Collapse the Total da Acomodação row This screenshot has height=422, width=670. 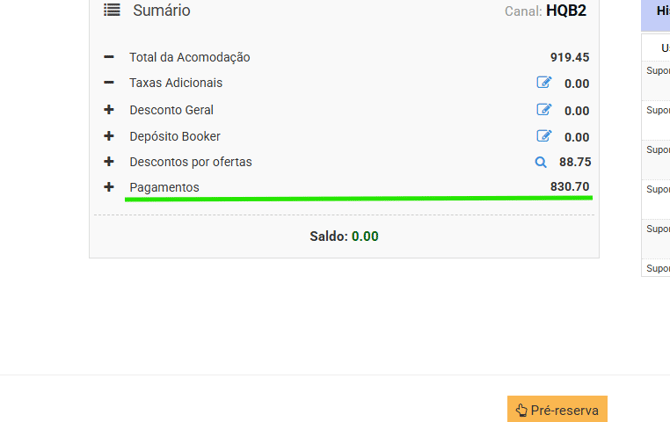pos(109,58)
